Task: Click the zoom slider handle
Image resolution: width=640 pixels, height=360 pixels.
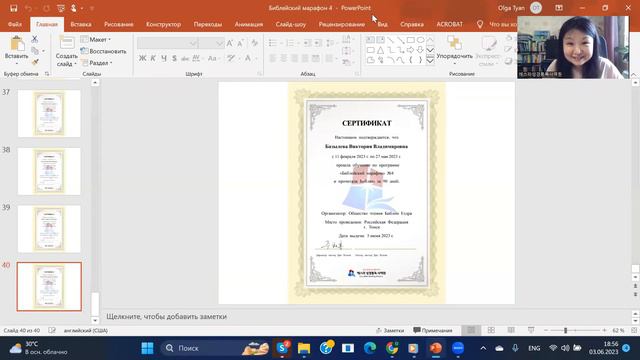Action: (565, 330)
